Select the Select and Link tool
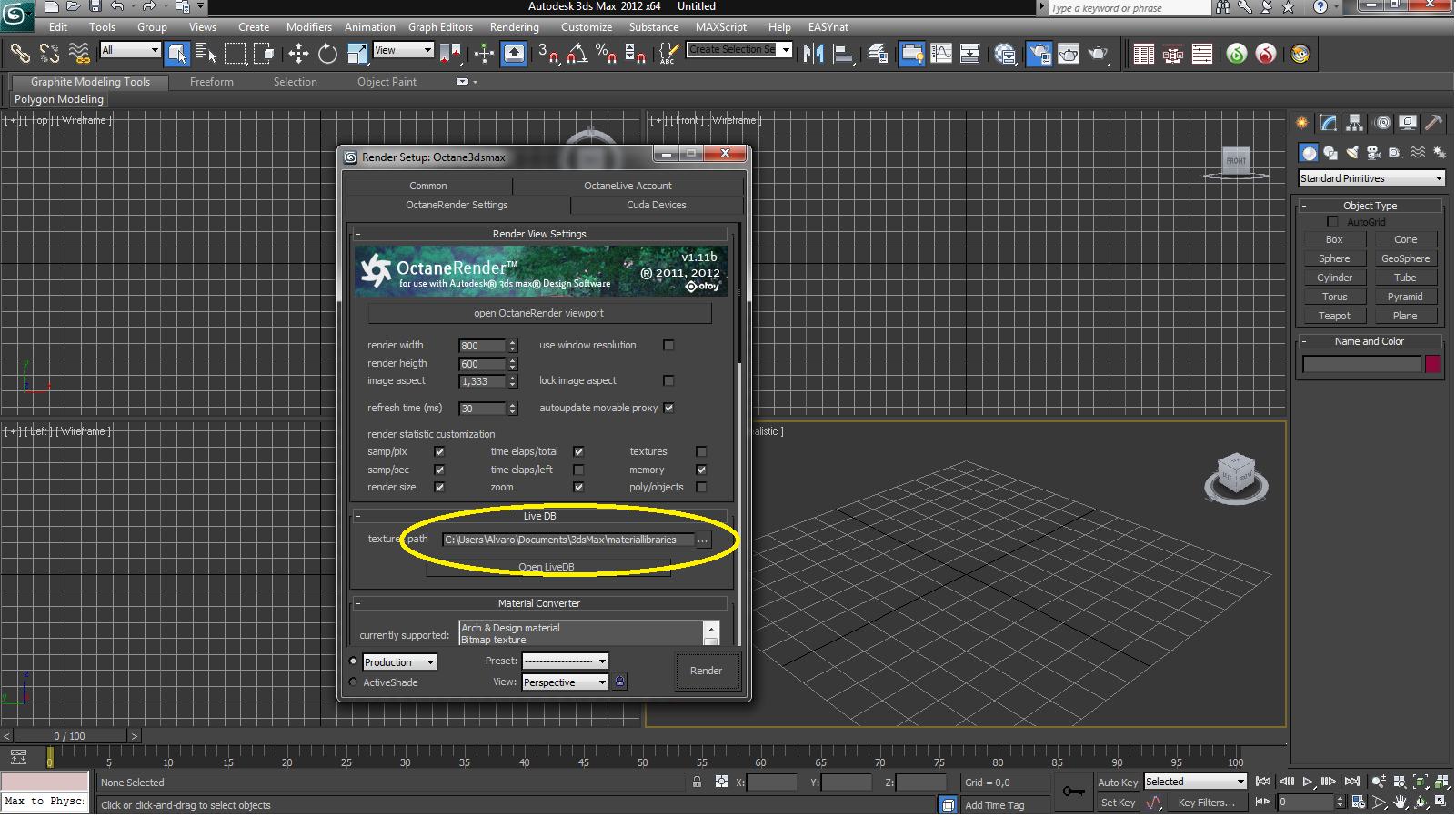1456x818 pixels. pyautogui.click(x=20, y=54)
